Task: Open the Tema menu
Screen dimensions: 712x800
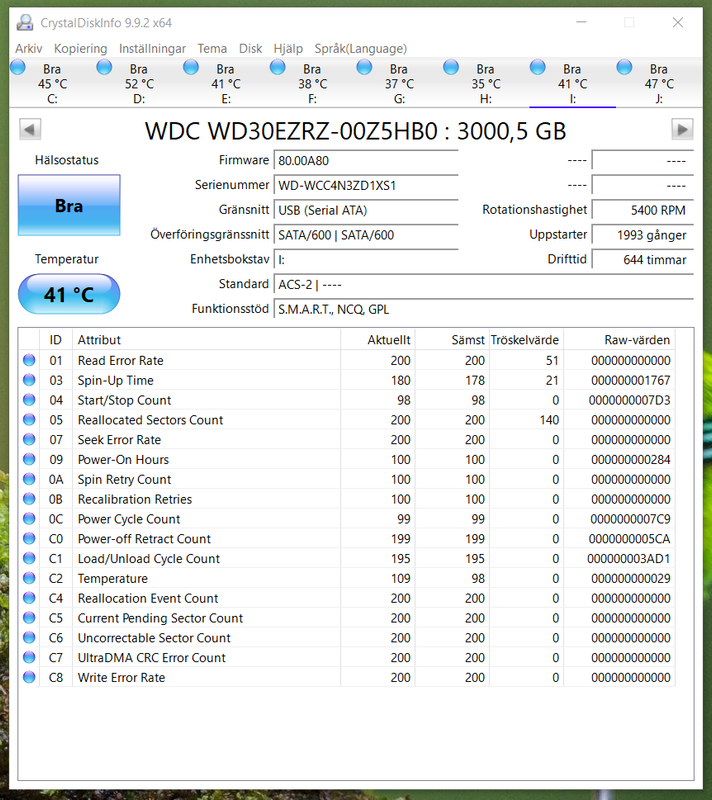Action: (212, 48)
